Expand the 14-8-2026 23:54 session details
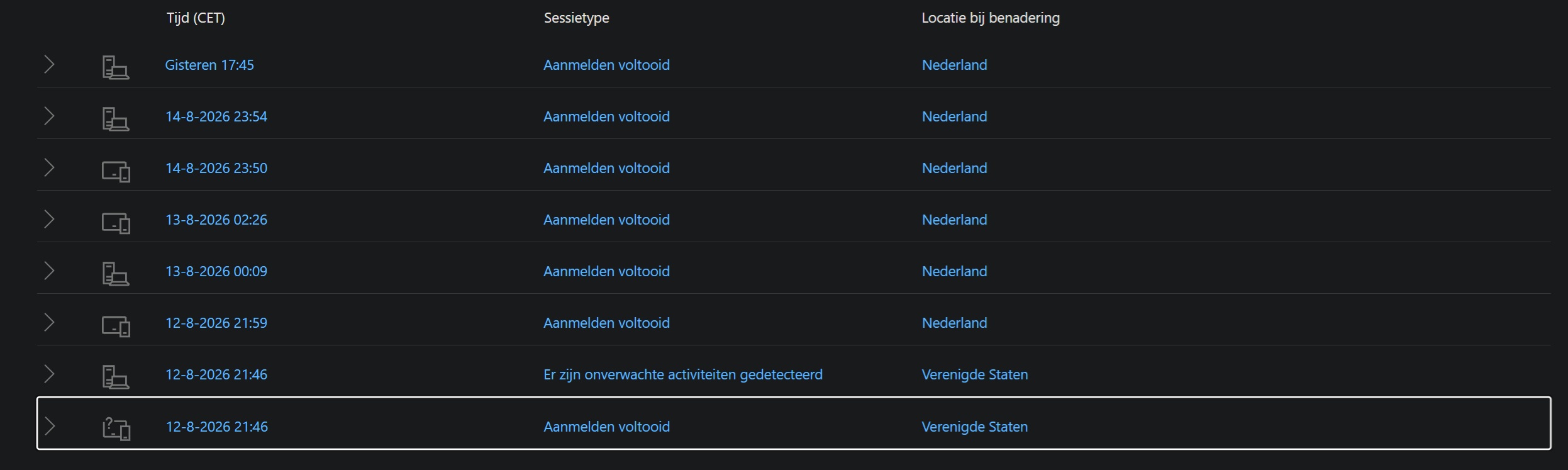Viewport: 1568px width, 470px height. coord(49,116)
